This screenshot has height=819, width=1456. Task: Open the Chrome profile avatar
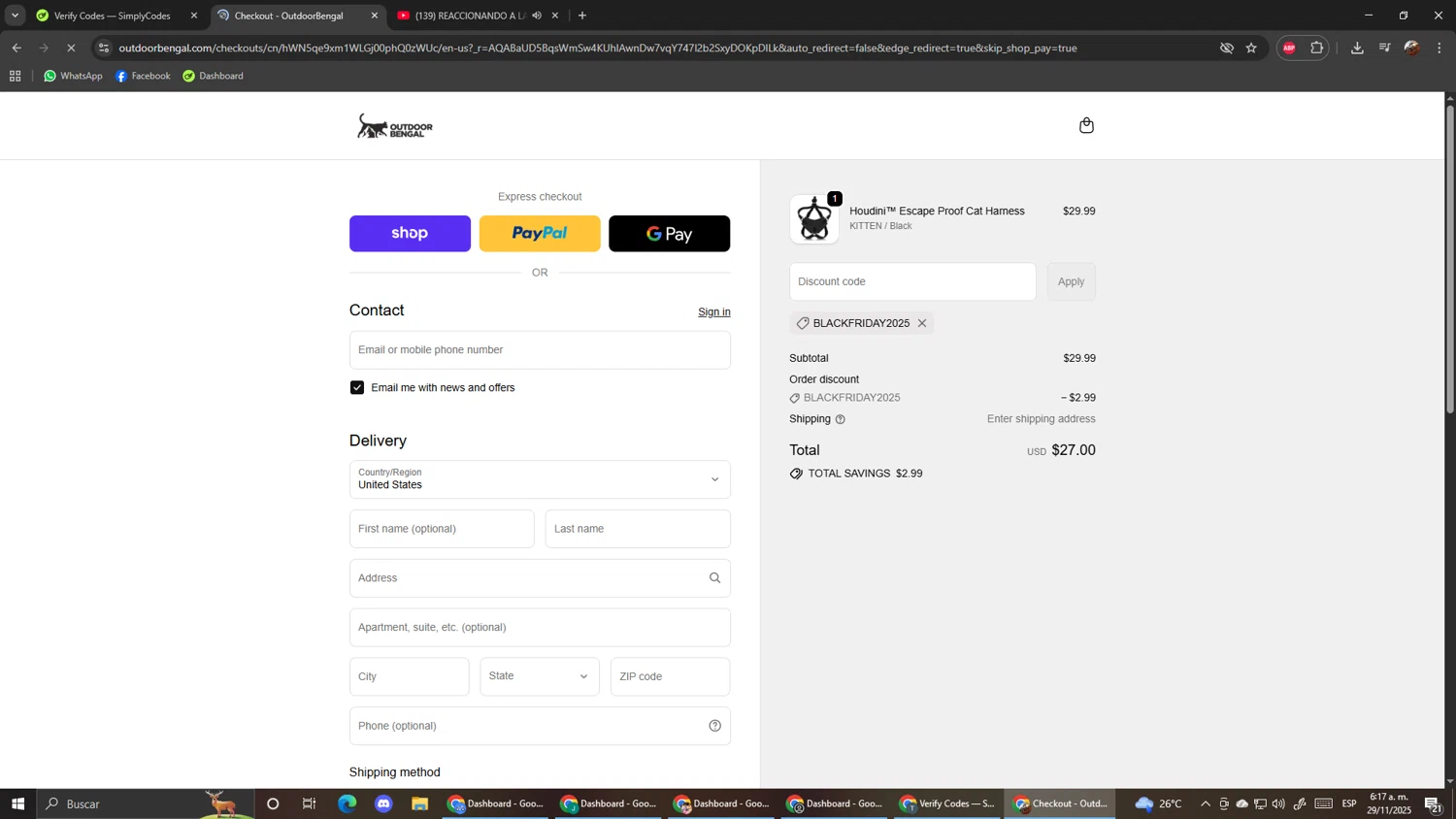[1412, 48]
